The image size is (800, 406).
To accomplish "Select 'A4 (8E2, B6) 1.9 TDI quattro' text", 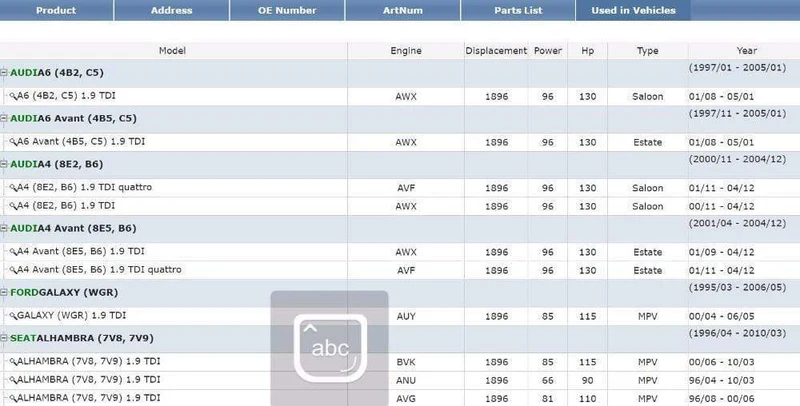I will tap(84, 187).
